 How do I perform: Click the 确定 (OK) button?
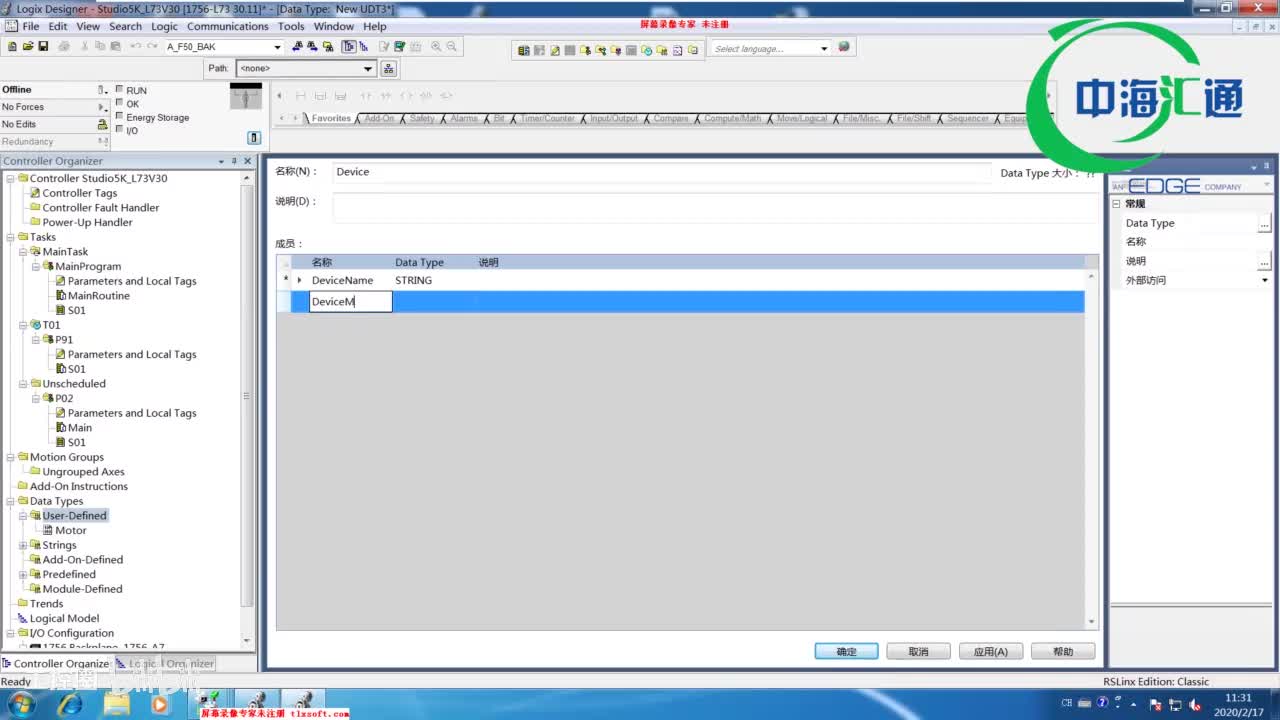click(x=846, y=651)
